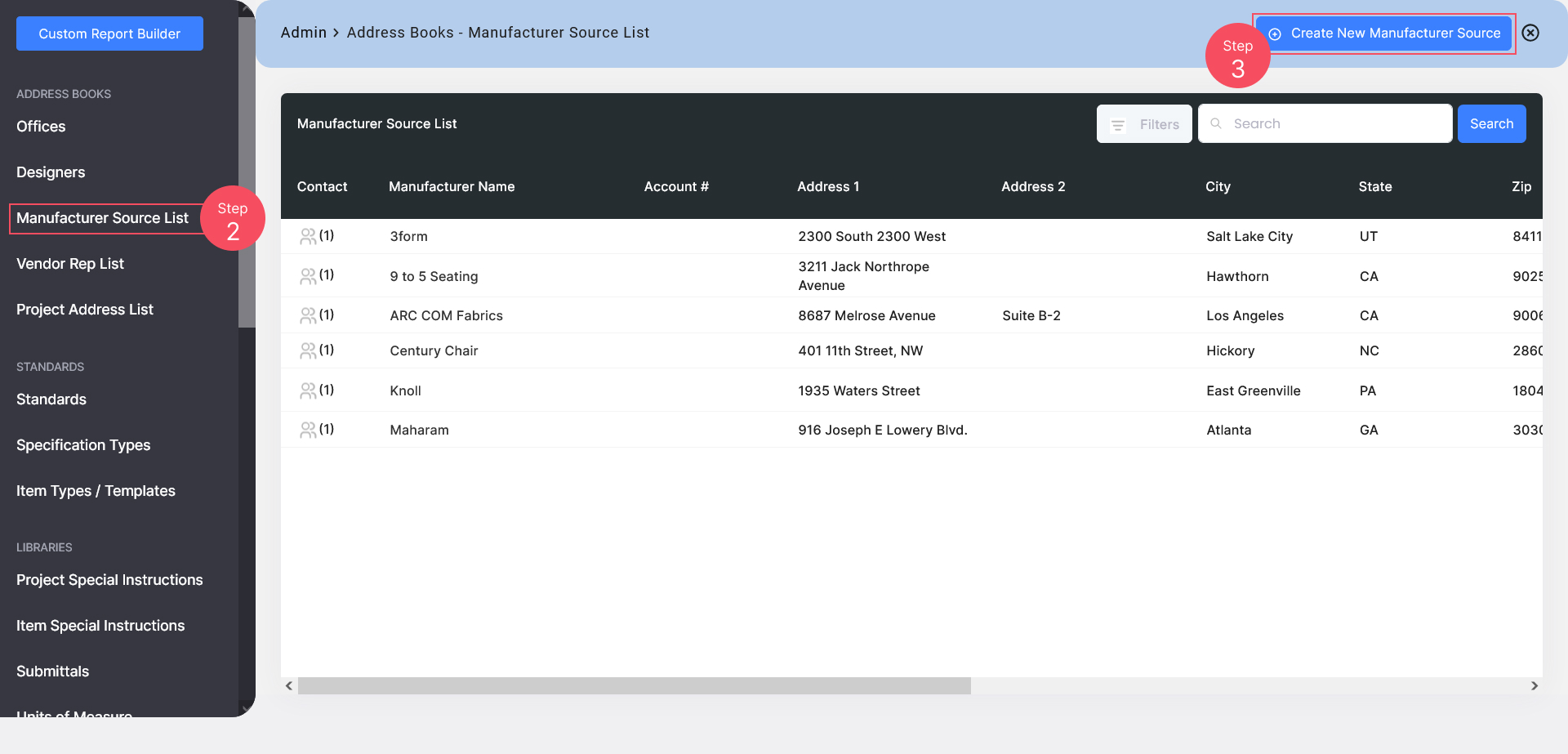Screen dimensions: 1568x754
Task: Select 9 to 5 Seating manufacturer name
Action: point(434,276)
